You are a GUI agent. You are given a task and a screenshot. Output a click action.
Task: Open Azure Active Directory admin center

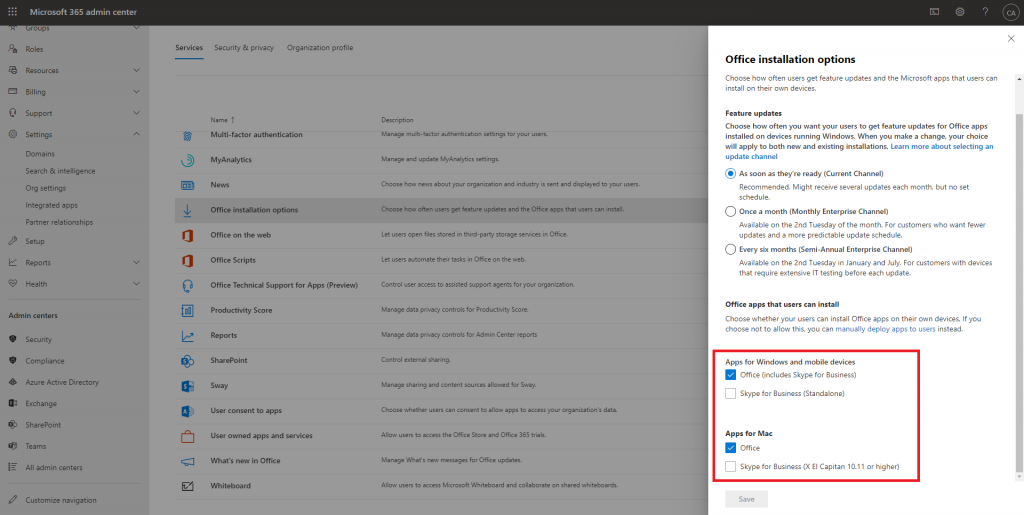coord(62,382)
